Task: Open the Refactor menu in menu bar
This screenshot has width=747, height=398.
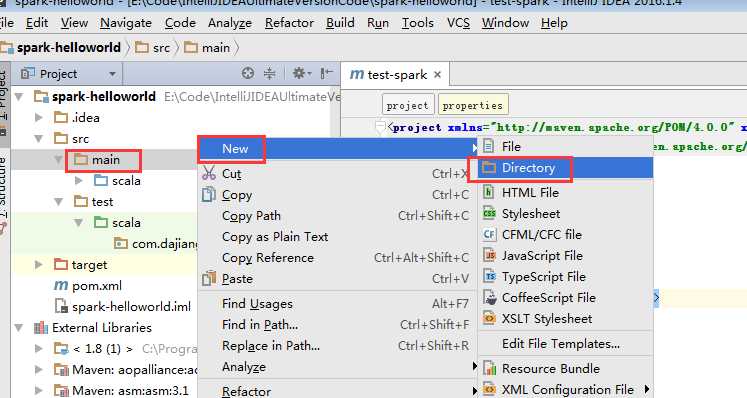Action: point(289,23)
